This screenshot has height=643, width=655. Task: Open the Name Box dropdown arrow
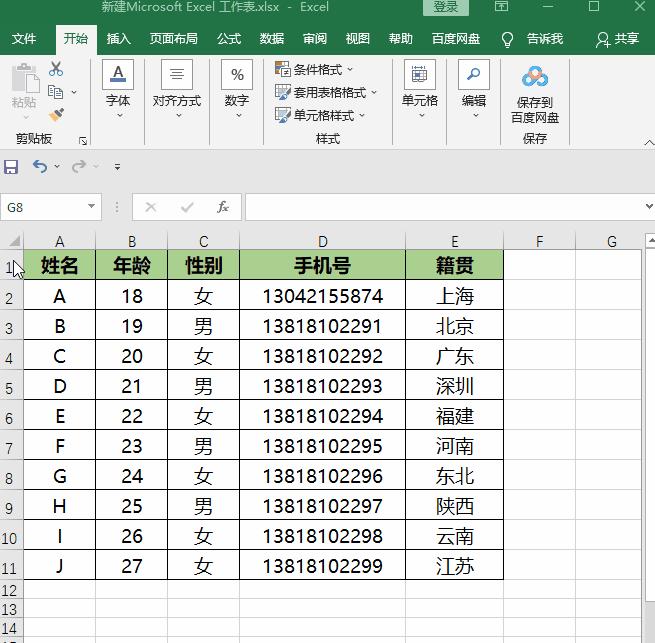click(91, 207)
